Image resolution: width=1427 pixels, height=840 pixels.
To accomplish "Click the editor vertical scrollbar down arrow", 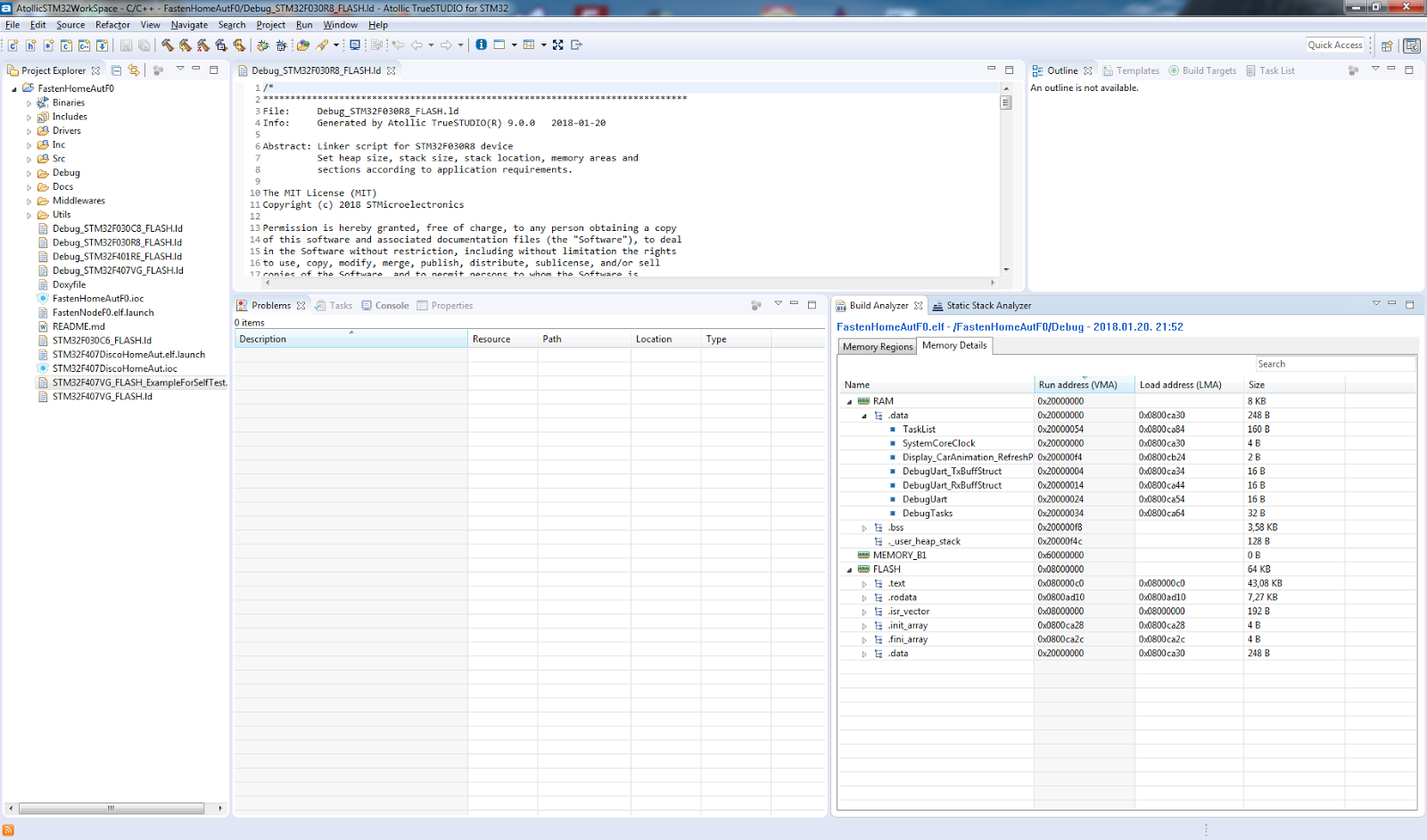I will click(1006, 269).
